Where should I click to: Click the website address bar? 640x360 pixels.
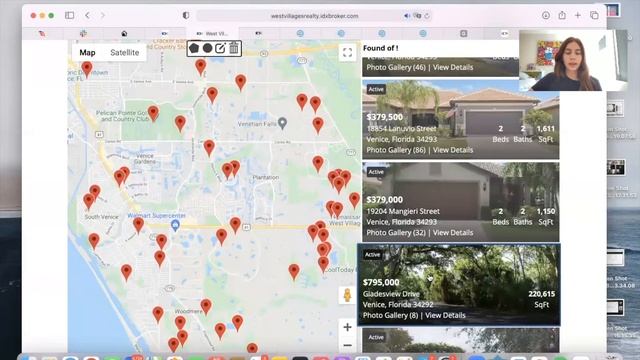point(314,16)
